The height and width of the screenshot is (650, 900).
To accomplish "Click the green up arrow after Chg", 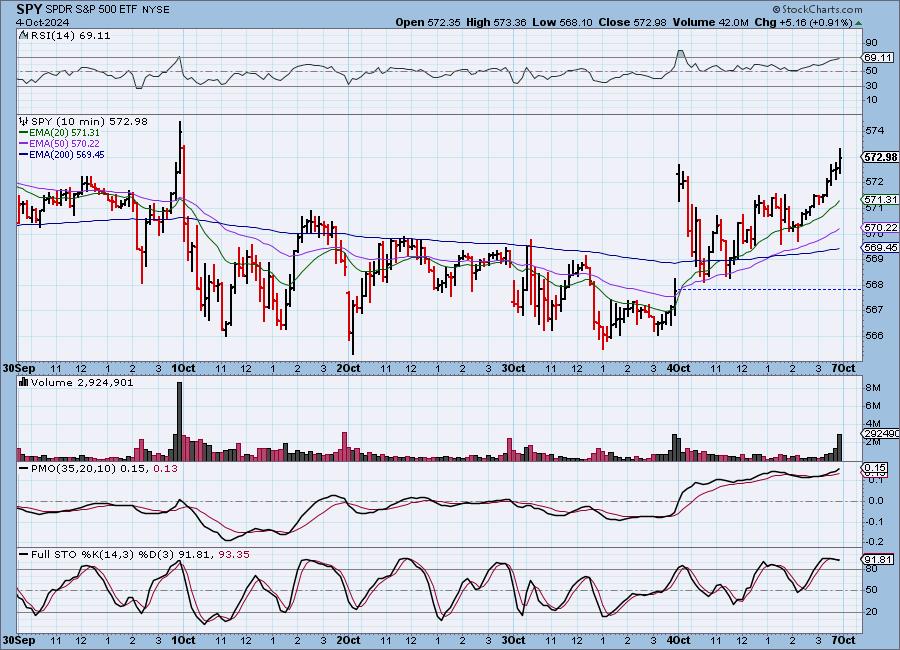I will click(858, 23).
